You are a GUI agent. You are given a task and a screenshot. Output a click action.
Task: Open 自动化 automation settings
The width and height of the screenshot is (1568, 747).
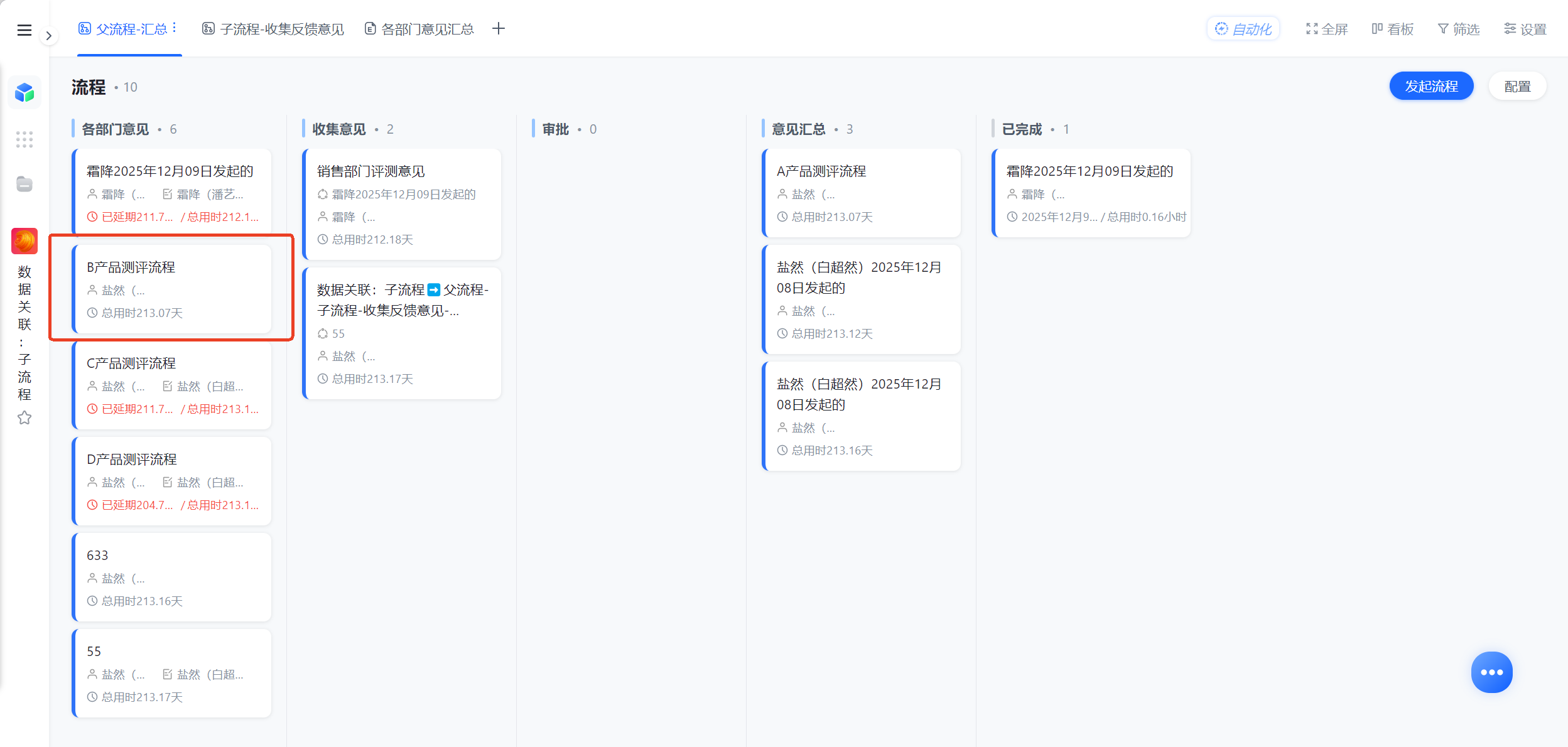(1243, 29)
